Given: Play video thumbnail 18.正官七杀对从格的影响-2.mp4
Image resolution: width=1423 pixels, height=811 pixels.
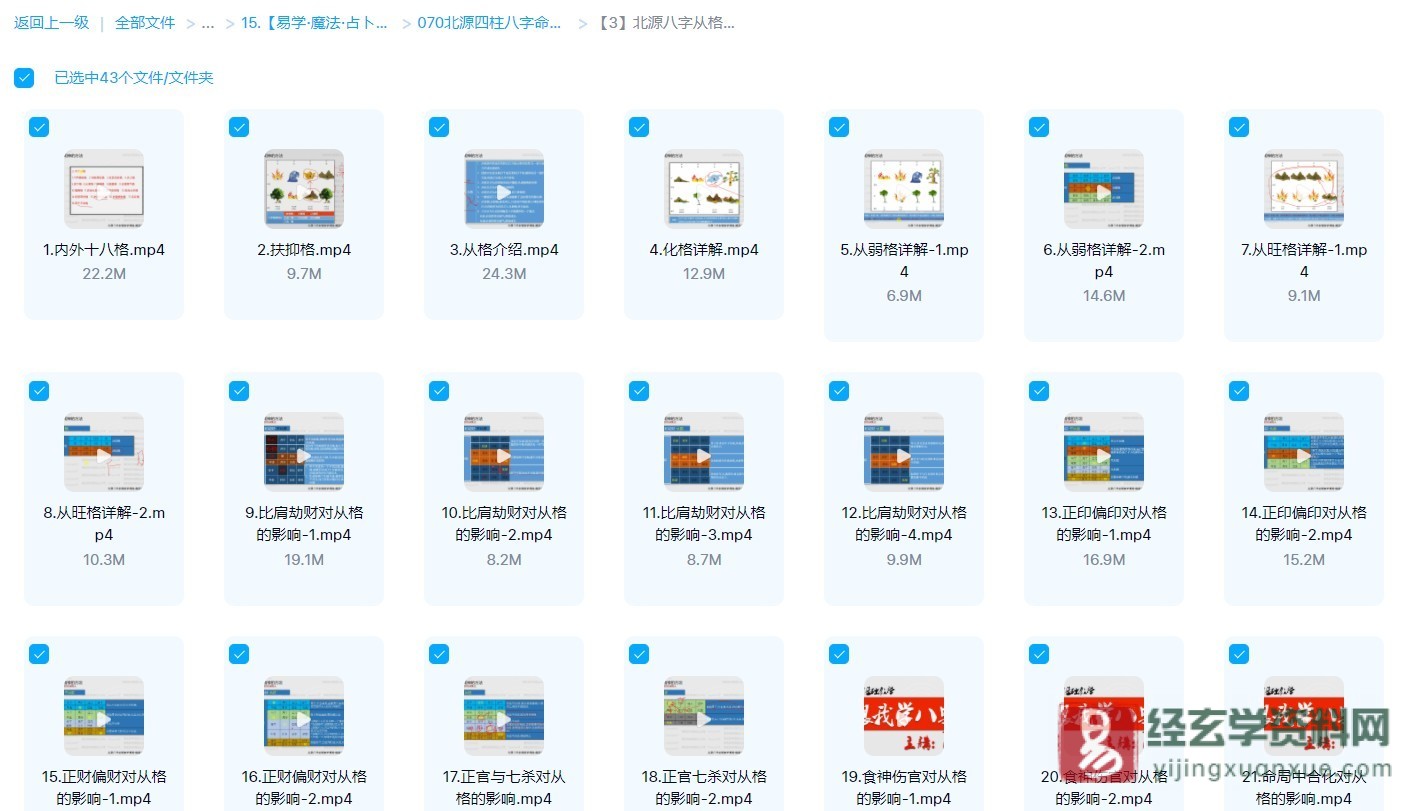Looking at the screenshot, I should tap(704, 716).
